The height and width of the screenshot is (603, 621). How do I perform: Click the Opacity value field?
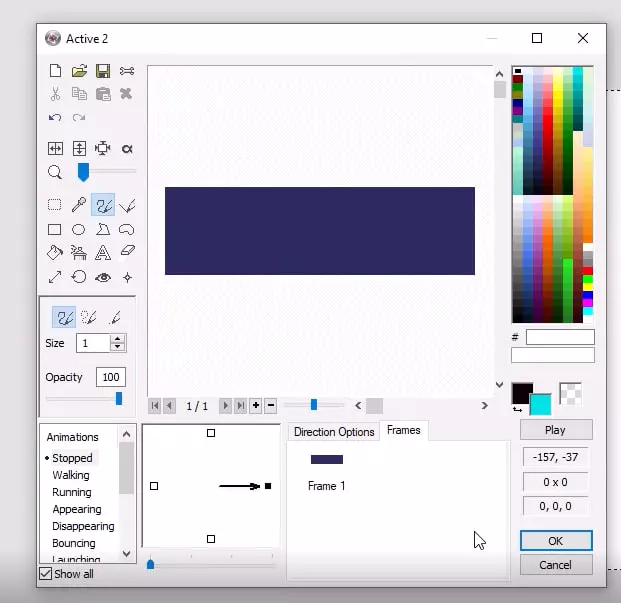(x=110, y=377)
